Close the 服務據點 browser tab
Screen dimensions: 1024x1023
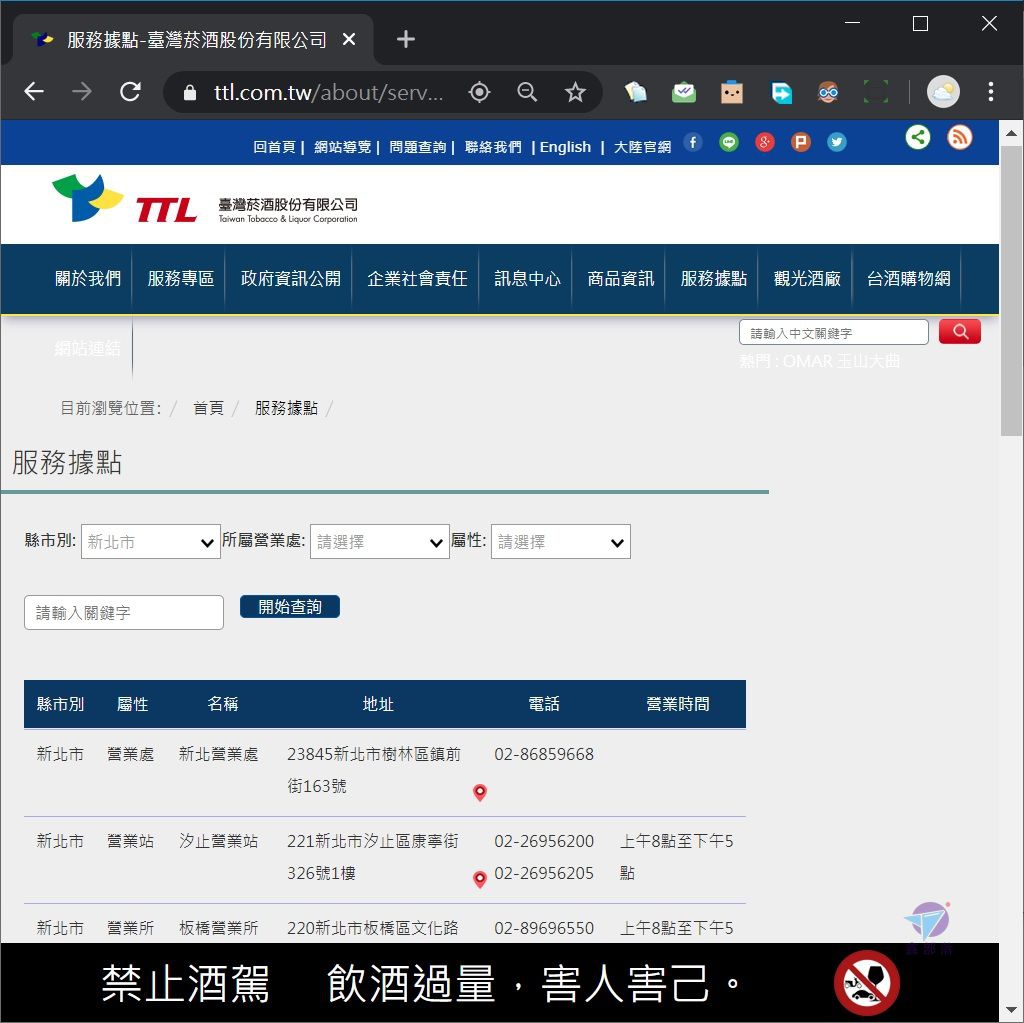[349, 39]
